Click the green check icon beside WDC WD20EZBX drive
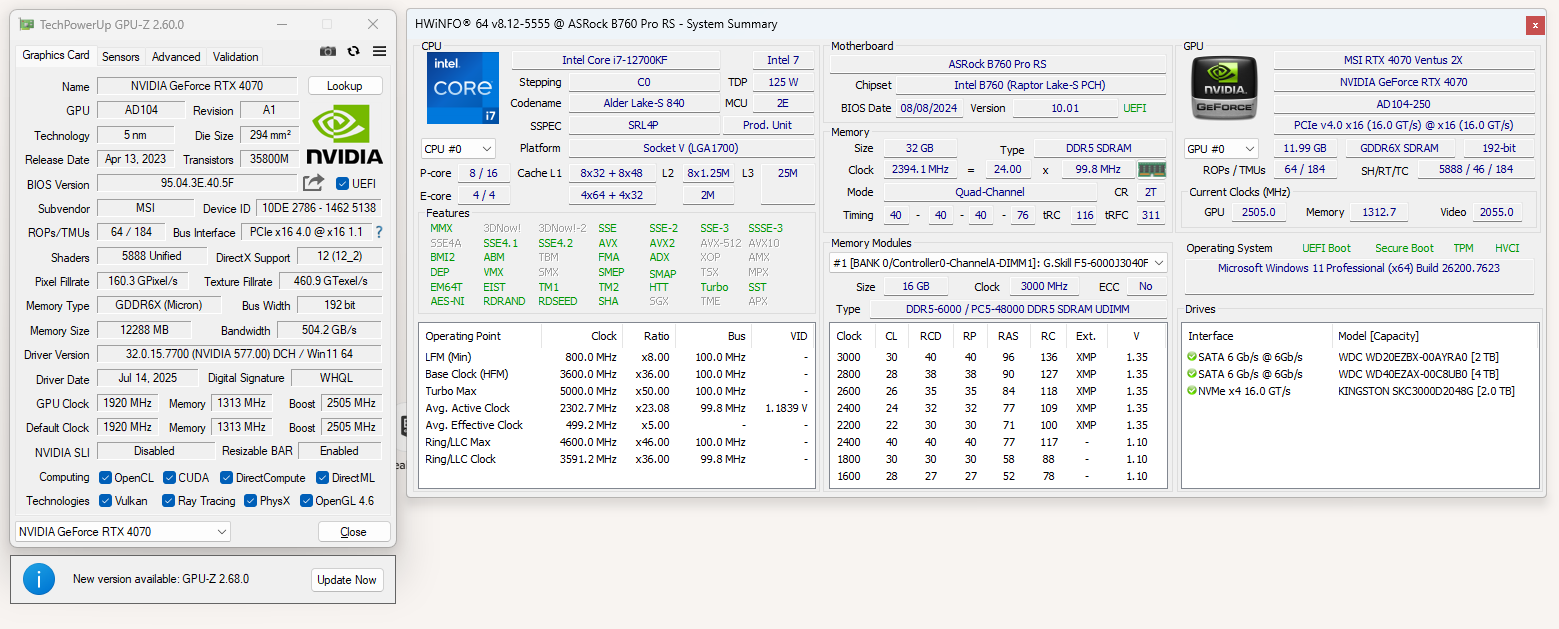The image size is (1559, 629). [1192, 357]
